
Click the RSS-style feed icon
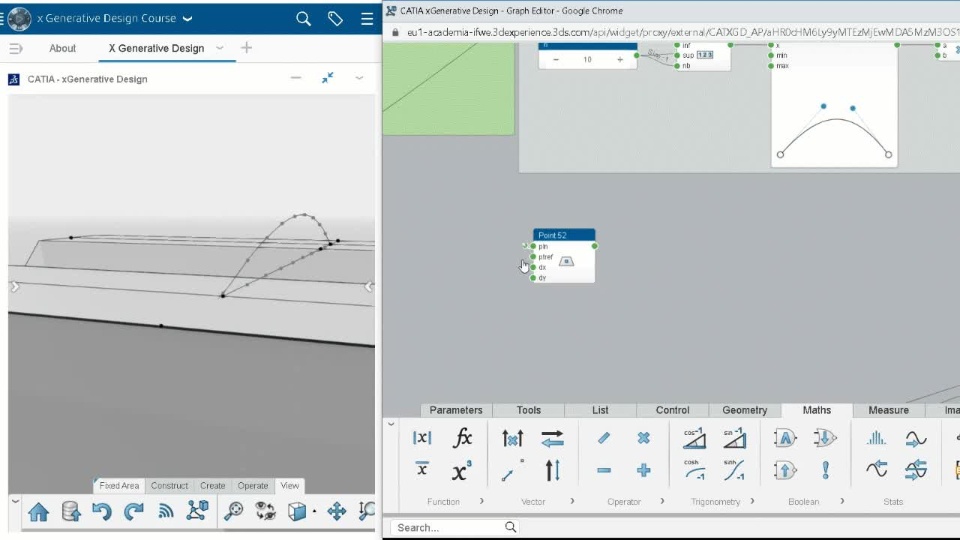166,511
